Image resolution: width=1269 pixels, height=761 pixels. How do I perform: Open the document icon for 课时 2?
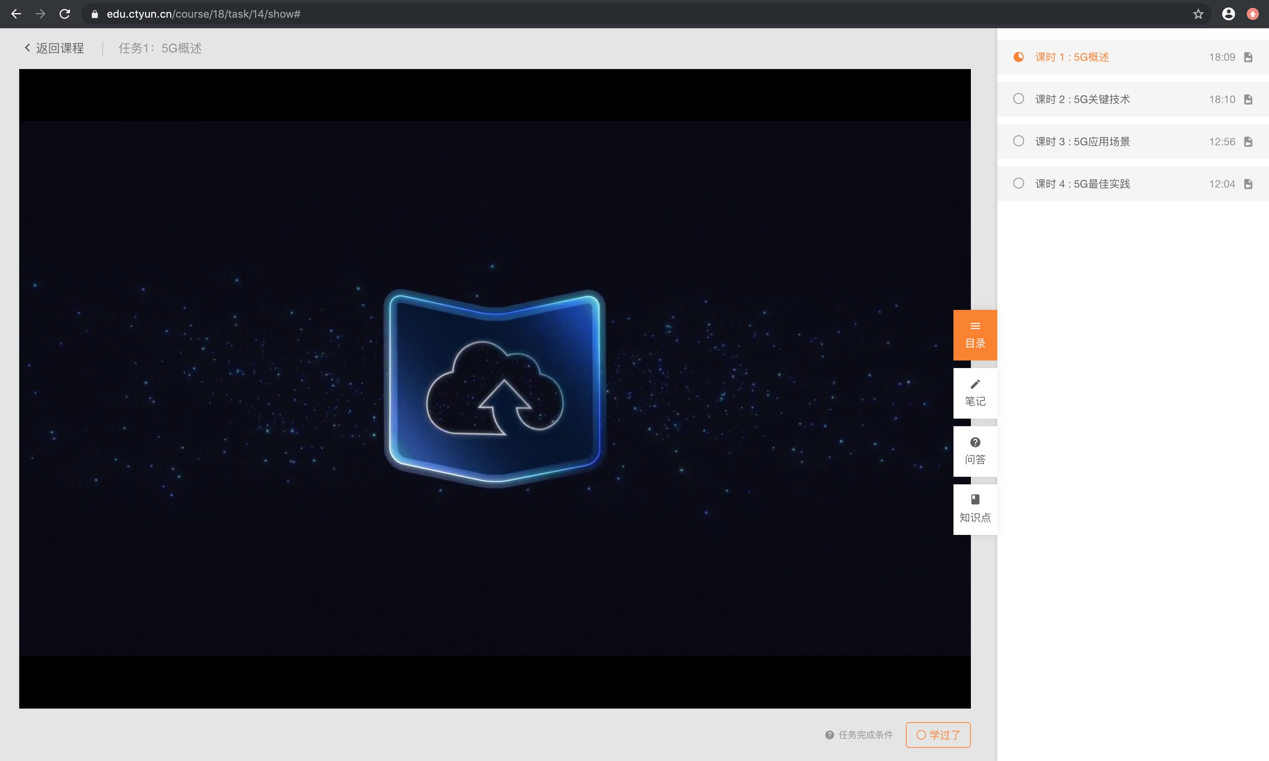point(1248,100)
